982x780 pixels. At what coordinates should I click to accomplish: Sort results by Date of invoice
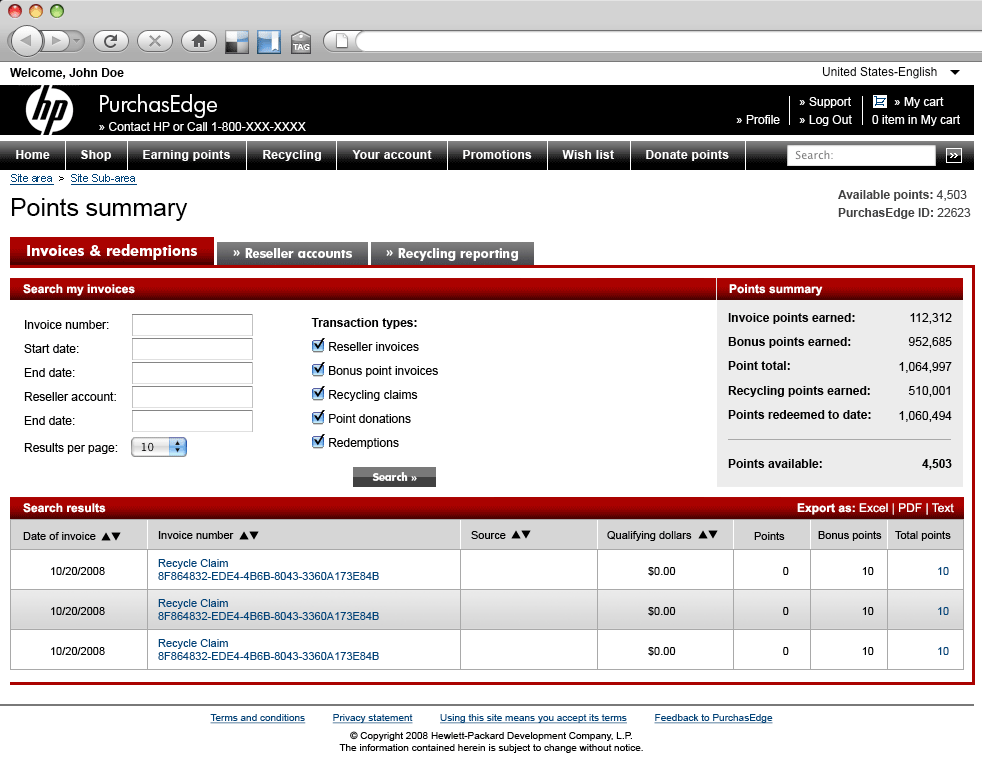pos(110,536)
